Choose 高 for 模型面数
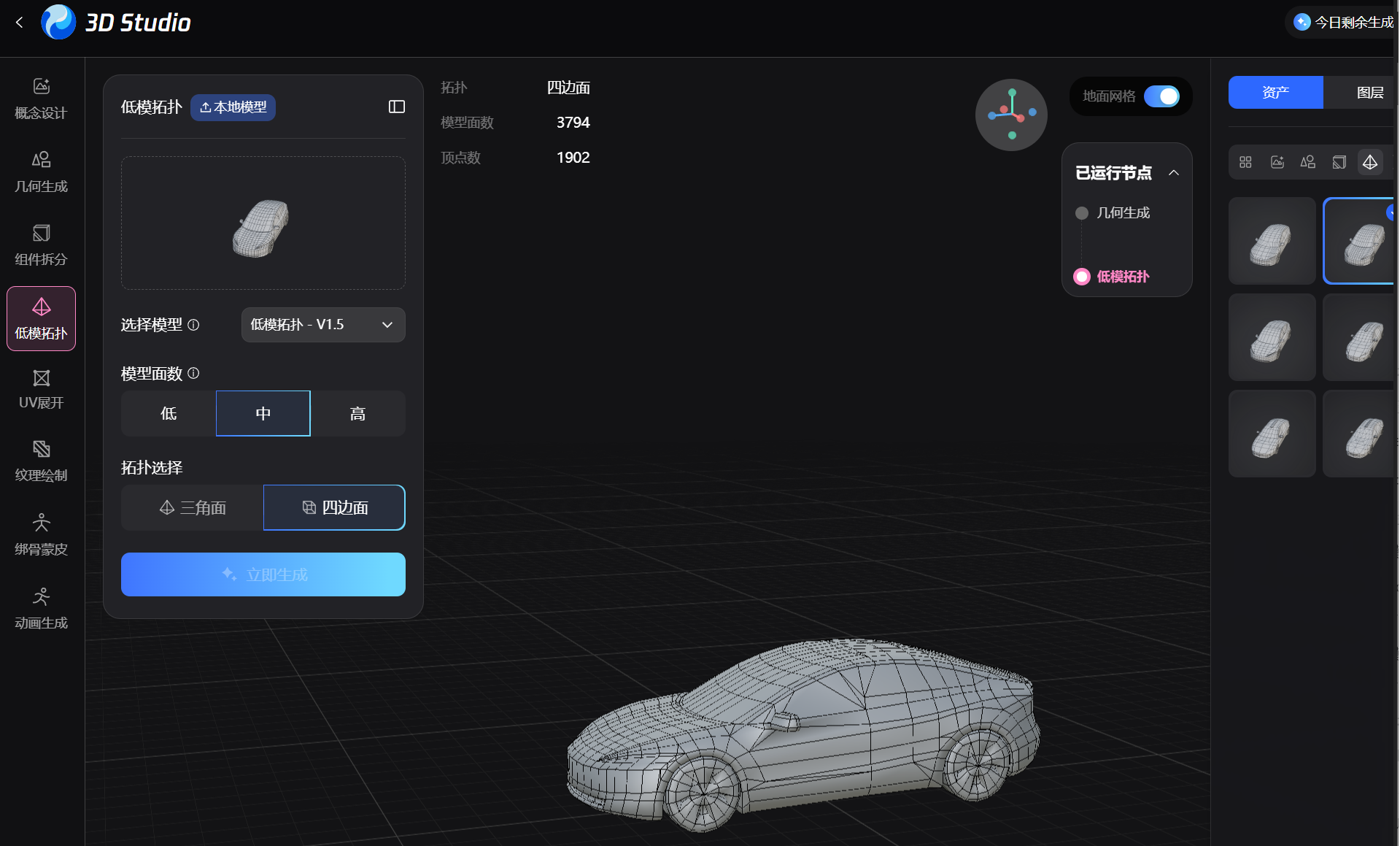This screenshot has height=846, width=1400. tap(358, 413)
